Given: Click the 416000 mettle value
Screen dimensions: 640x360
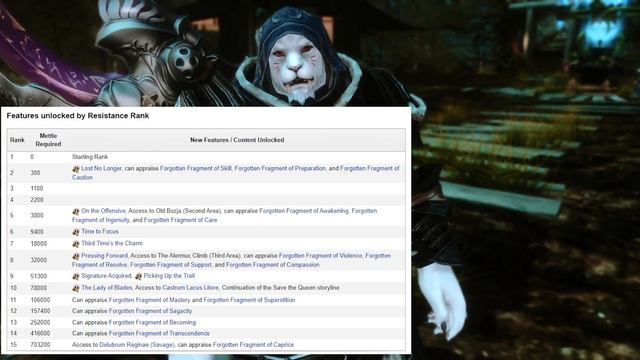Looking at the screenshot, I should point(40,333).
